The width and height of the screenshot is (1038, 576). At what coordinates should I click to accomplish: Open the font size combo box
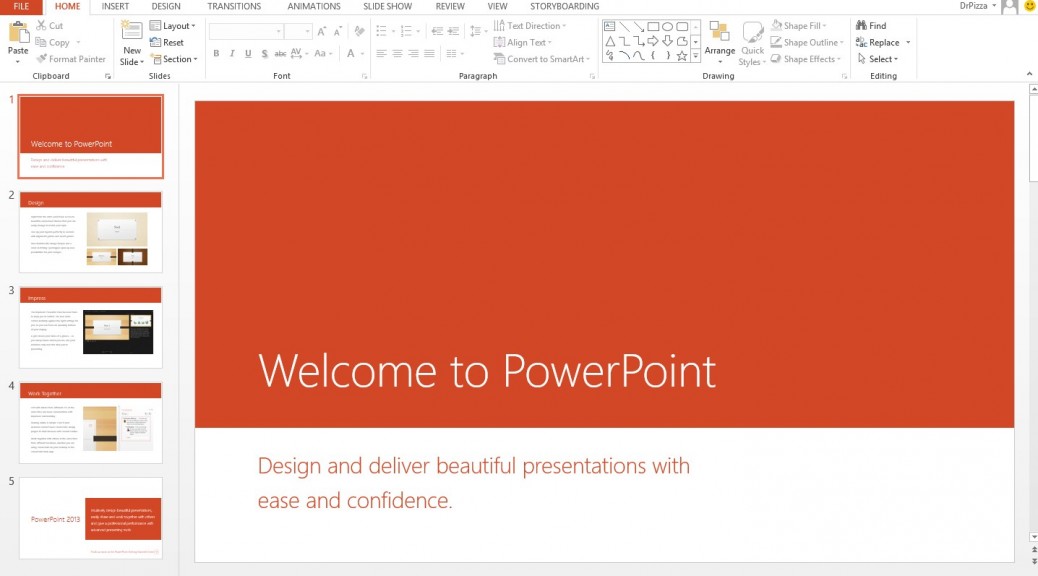298,31
